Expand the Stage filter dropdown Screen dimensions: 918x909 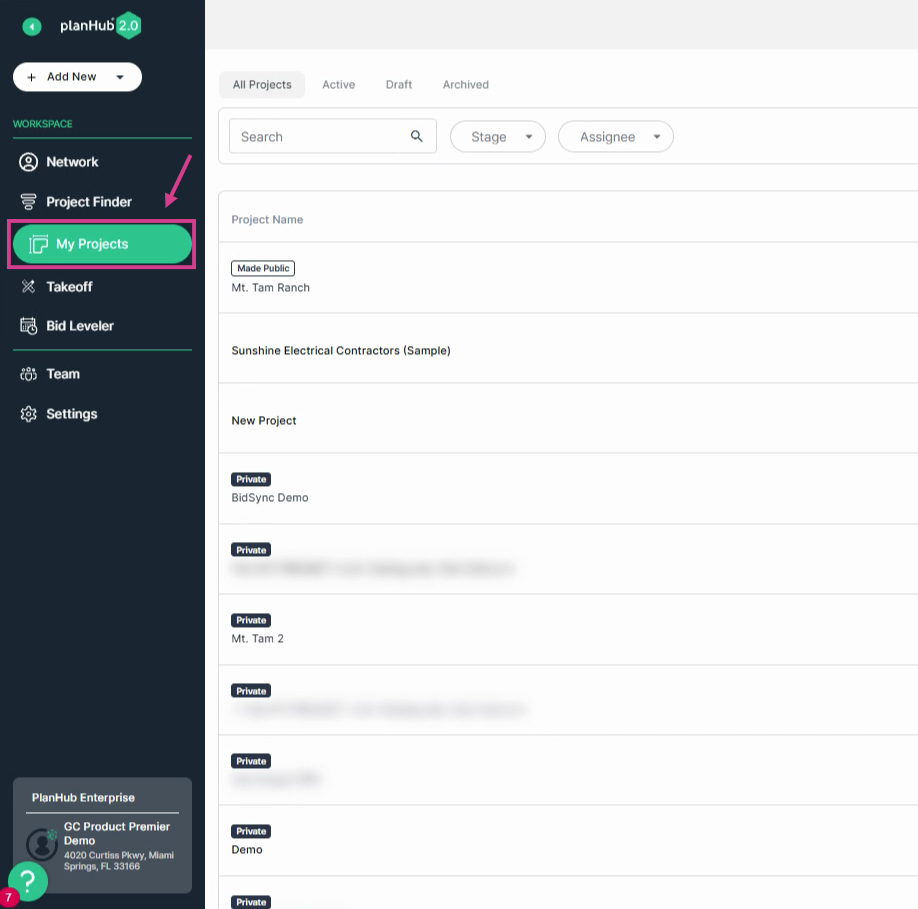pos(498,137)
